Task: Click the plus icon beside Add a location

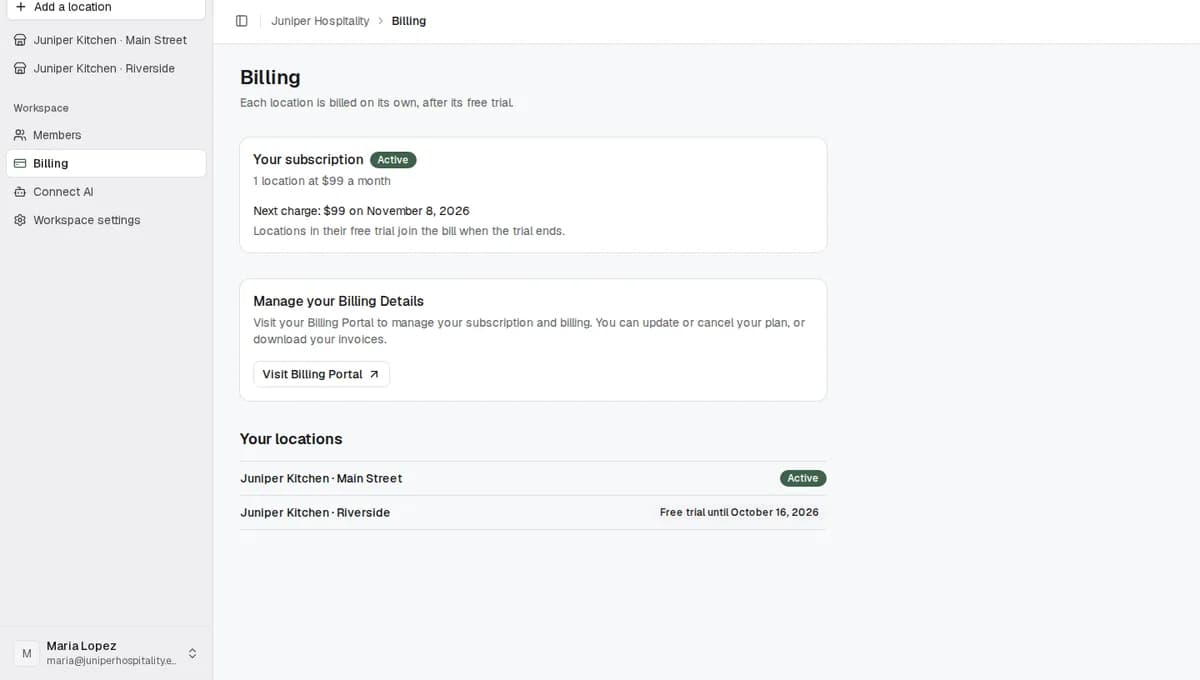Action: click(x=20, y=7)
